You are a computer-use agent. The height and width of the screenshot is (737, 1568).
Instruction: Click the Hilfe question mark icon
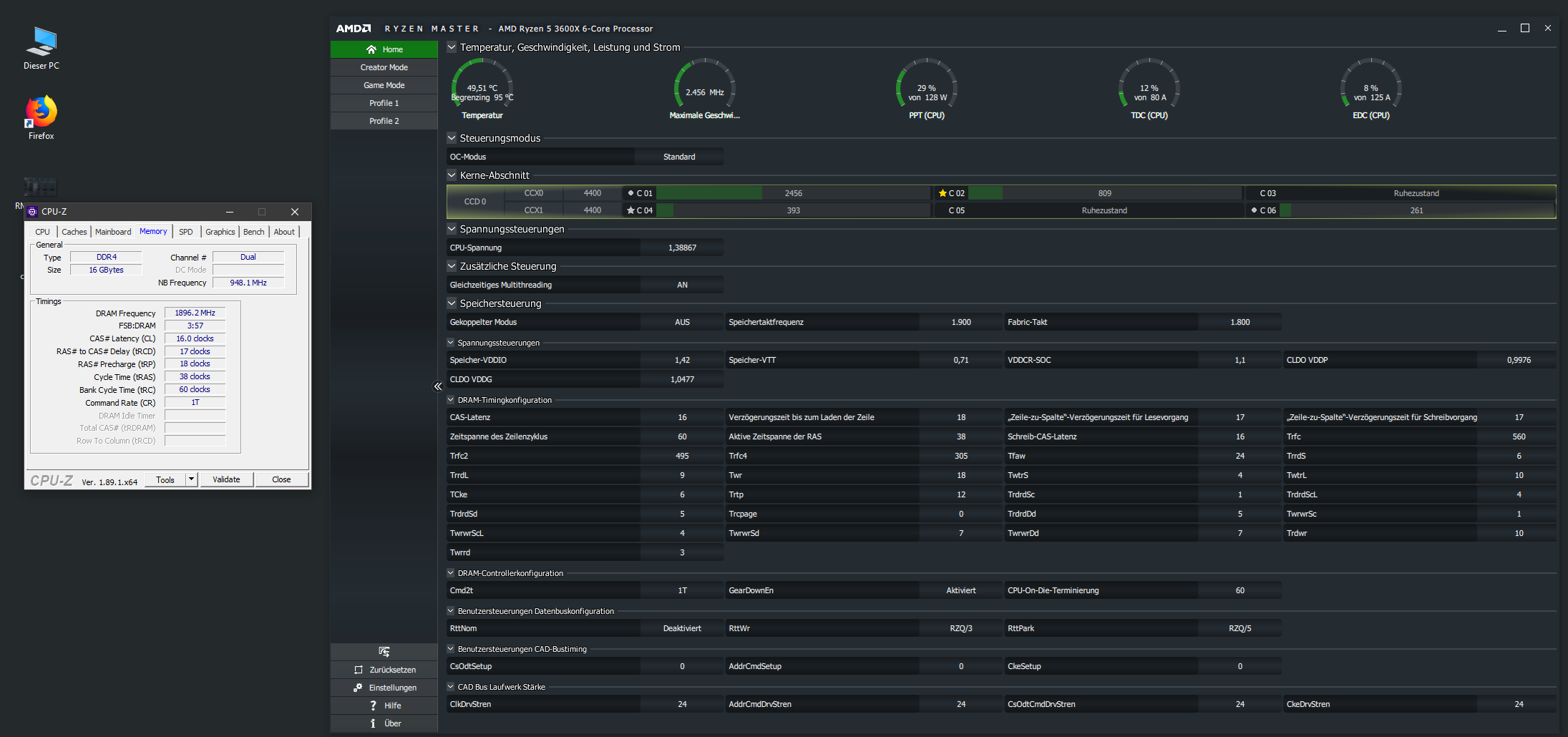(373, 706)
